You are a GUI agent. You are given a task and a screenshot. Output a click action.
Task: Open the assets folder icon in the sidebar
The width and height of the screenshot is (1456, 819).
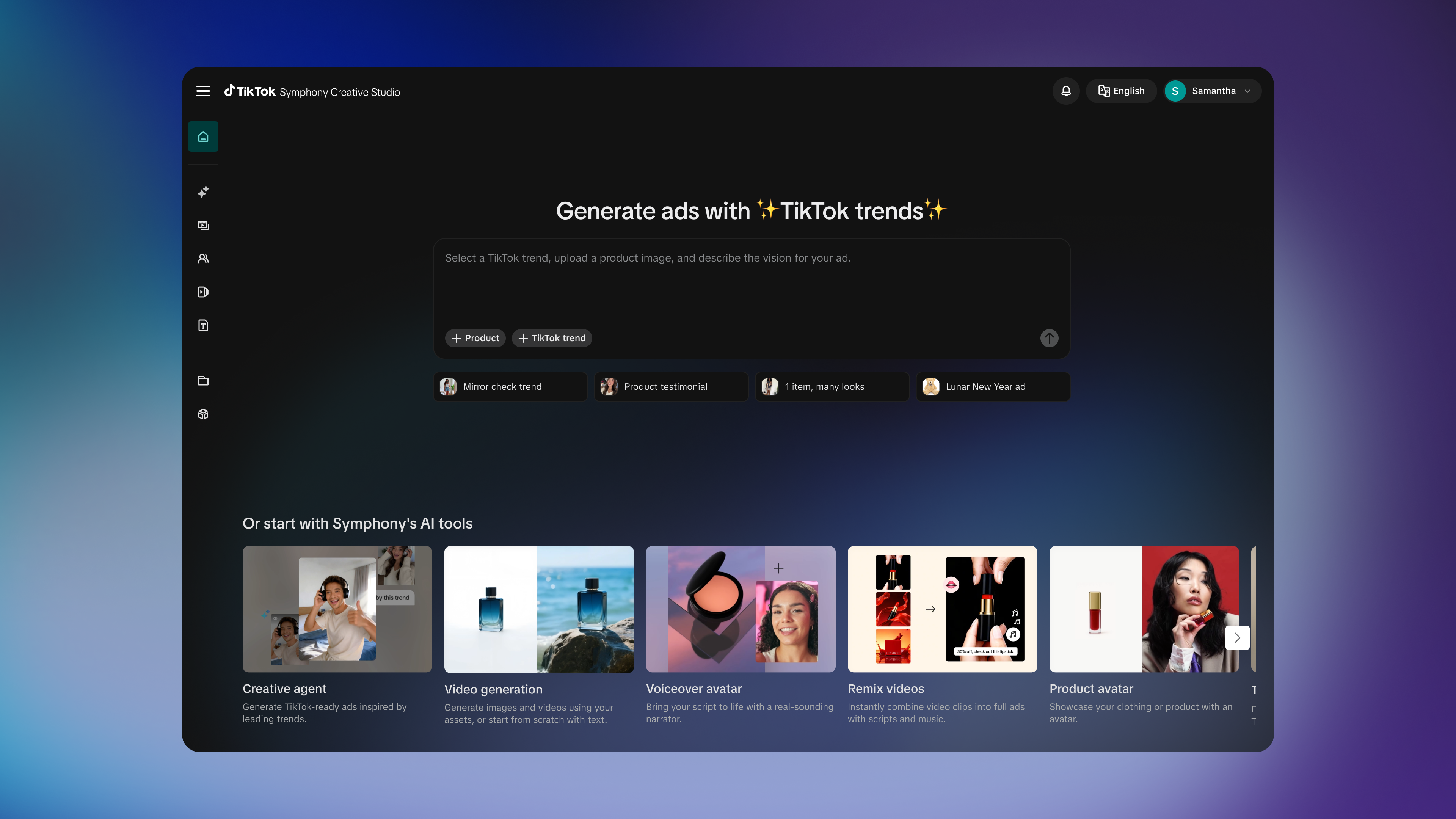[x=203, y=380]
